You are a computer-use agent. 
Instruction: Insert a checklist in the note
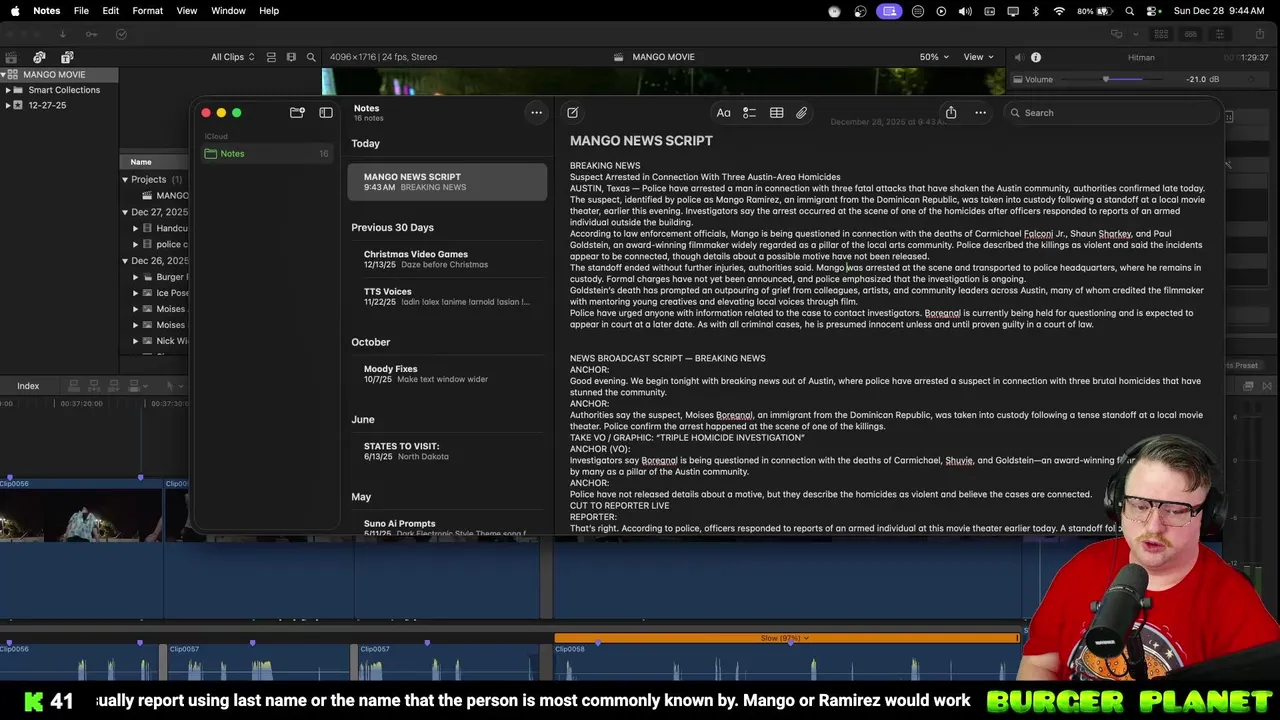coord(749,113)
